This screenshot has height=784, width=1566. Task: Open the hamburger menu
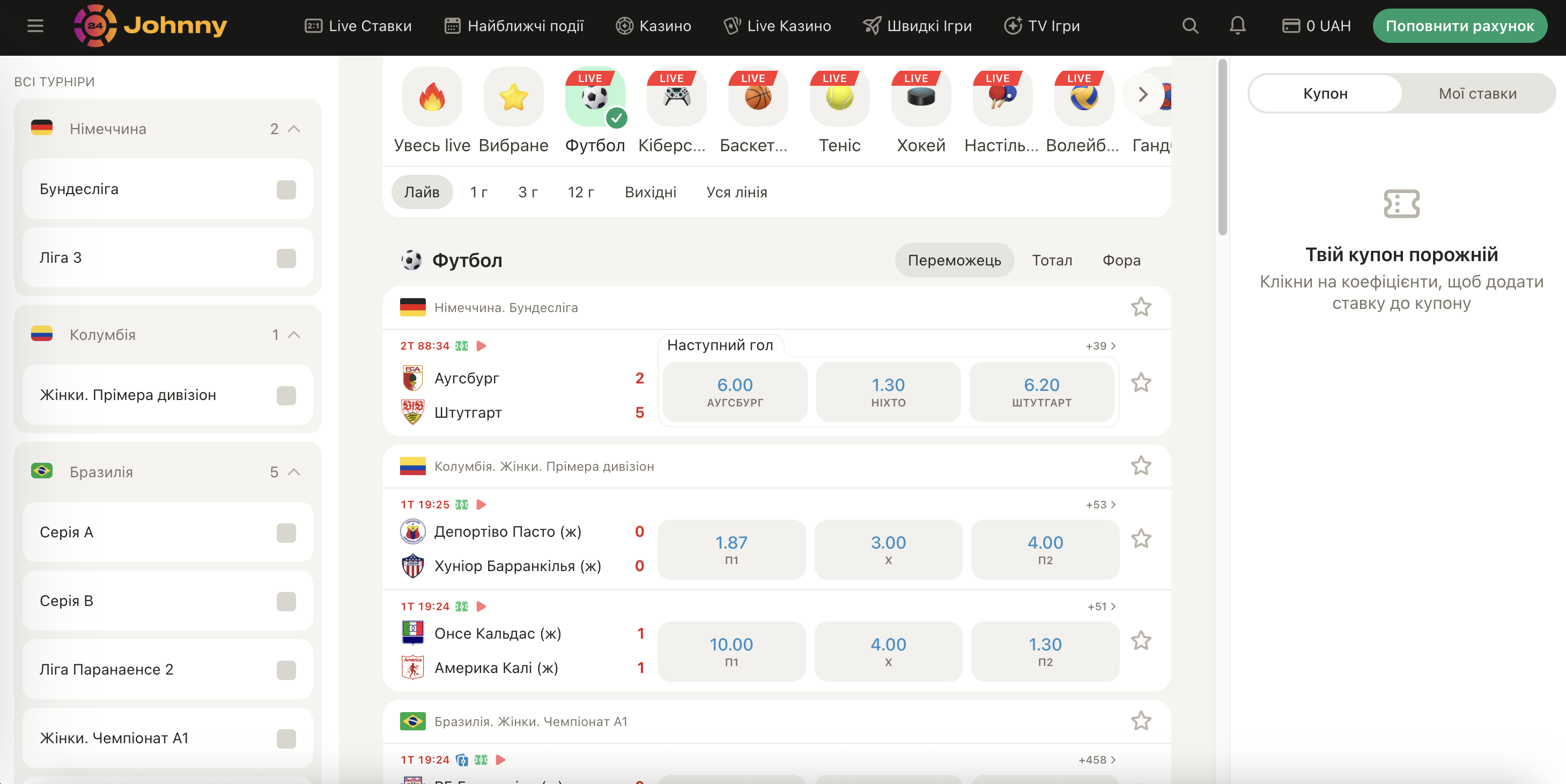click(35, 26)
